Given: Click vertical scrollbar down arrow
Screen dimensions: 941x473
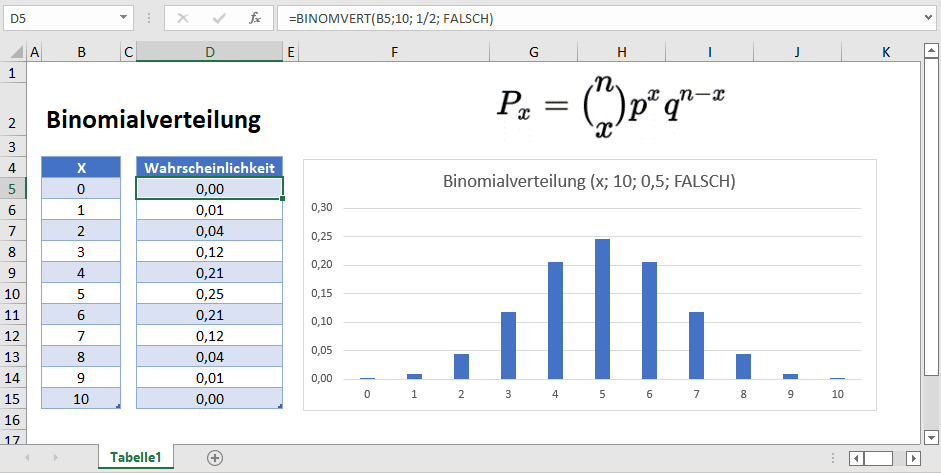Looking at the screenshot, I should [x=931, y=437].
